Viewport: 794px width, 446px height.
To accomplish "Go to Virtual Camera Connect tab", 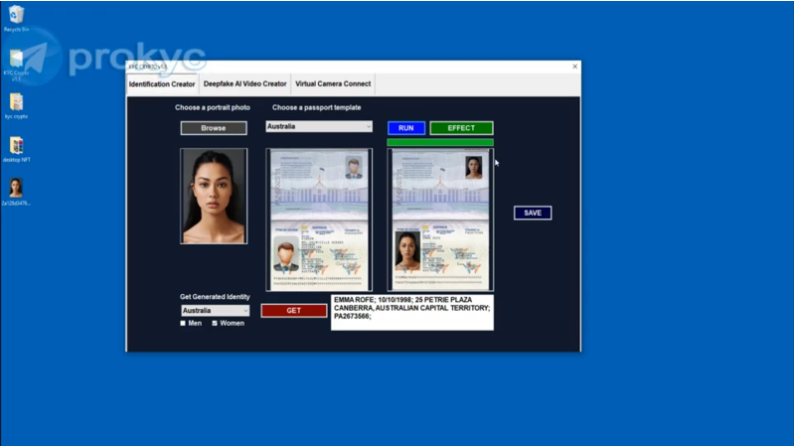I will coord(333,84).
